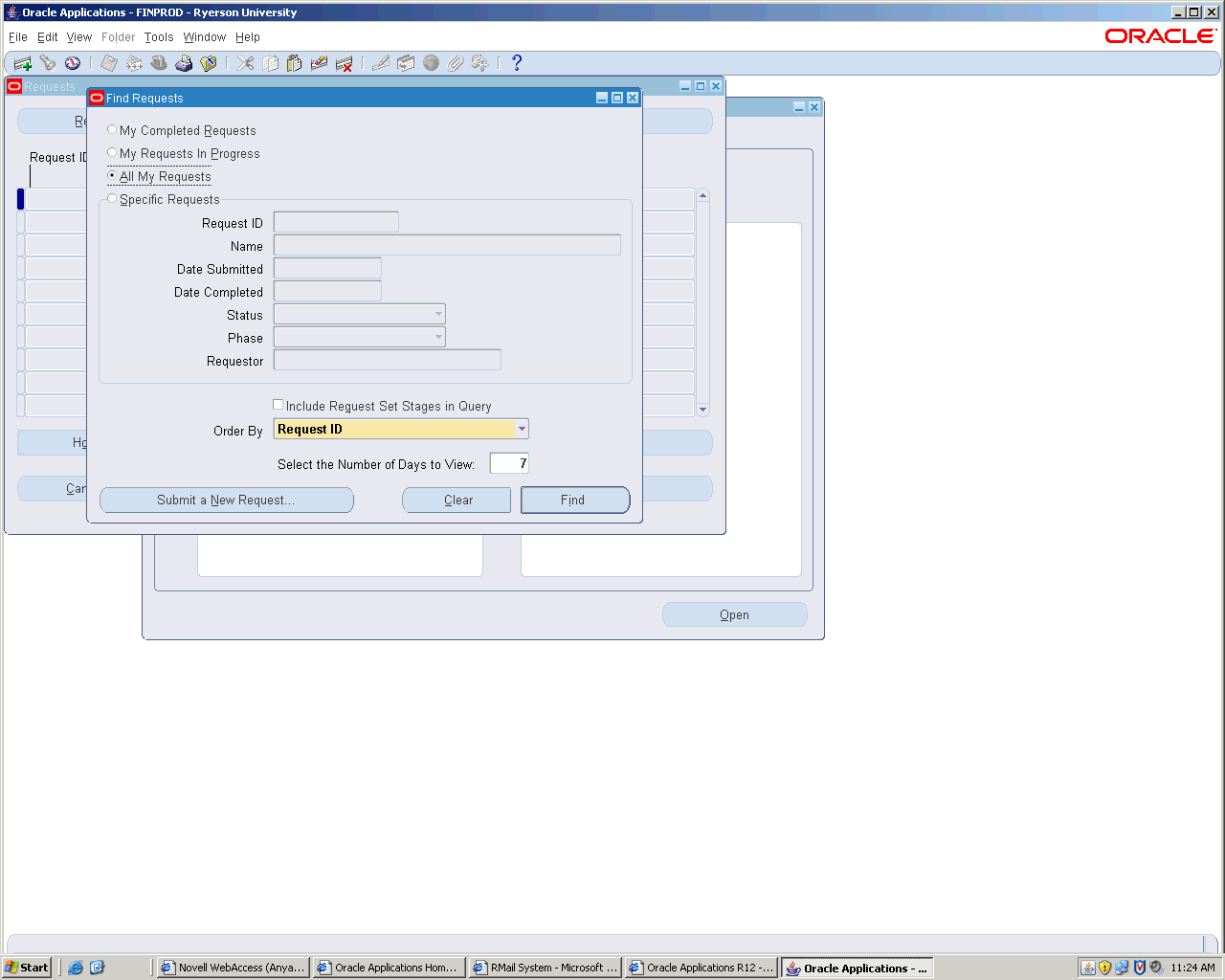
Task: Open the Tools menu
Action: pyautogui.click(x=159, y=37)
